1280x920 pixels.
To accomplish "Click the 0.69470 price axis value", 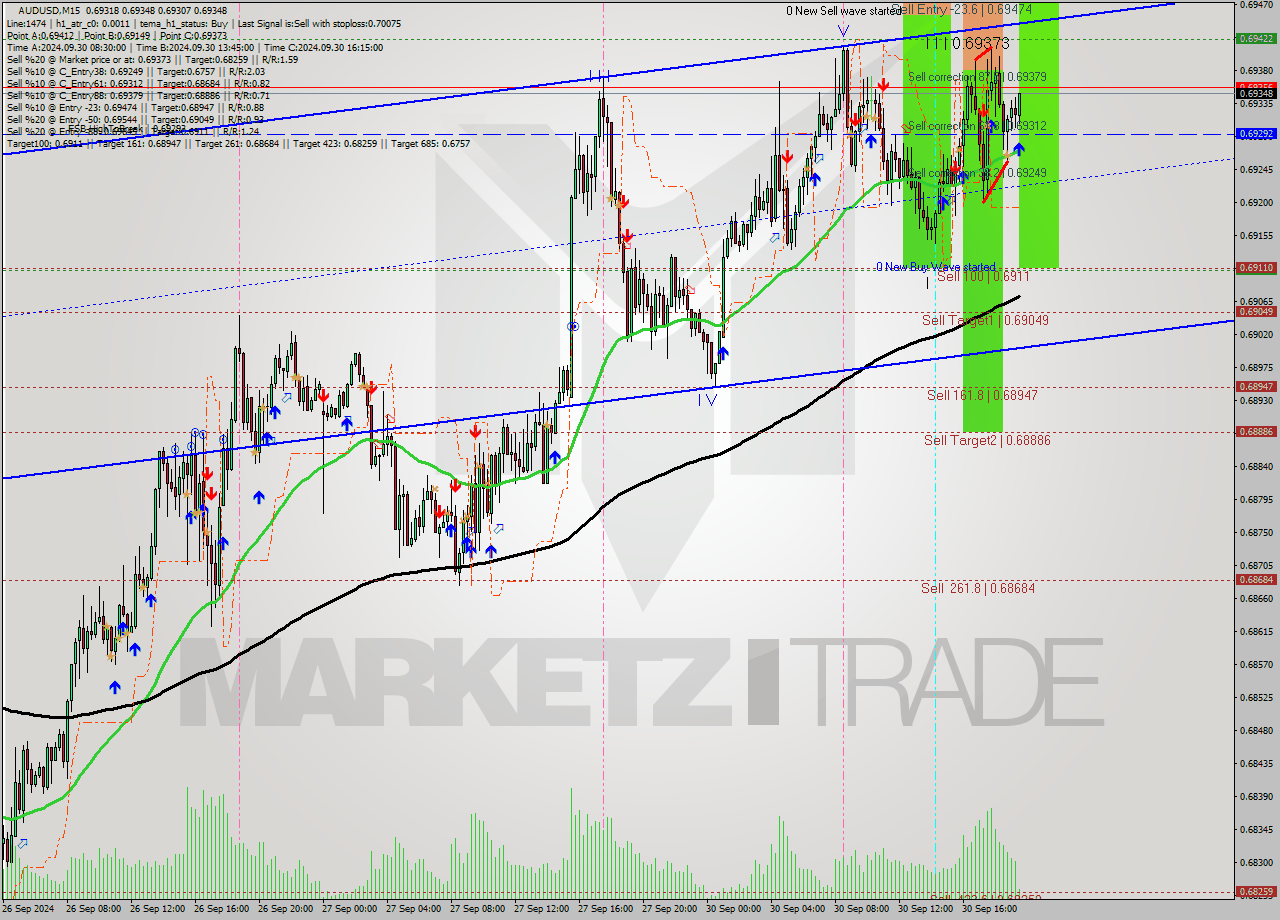I will (1256, 5).
